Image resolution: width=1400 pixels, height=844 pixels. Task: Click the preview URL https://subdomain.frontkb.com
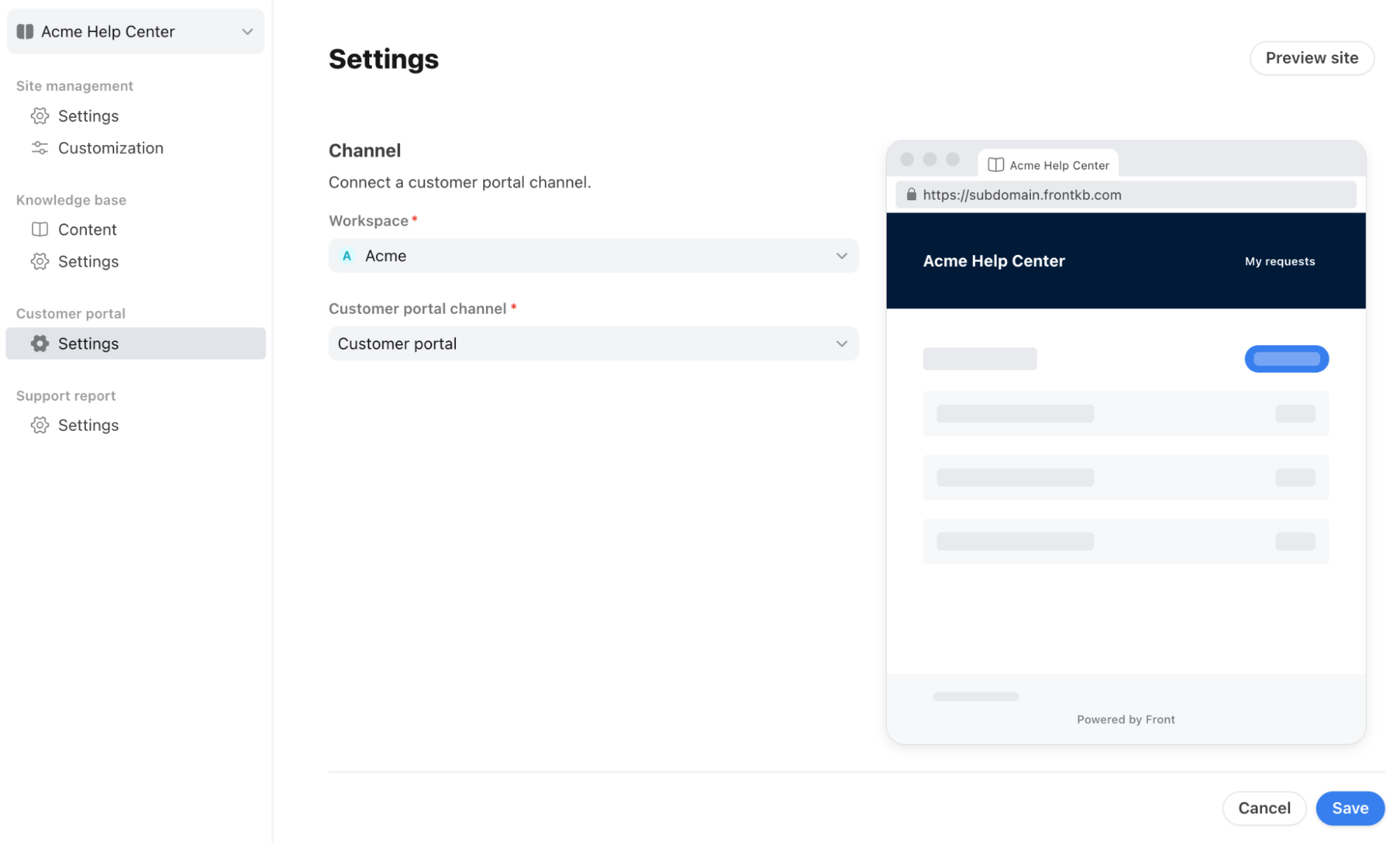click(1022, 195)
